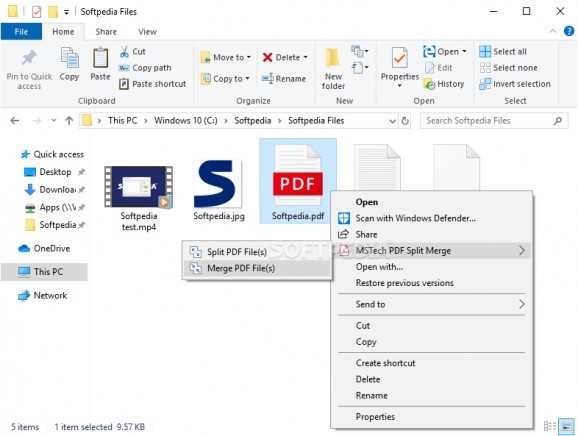Choose Split PDF File(s) in submenu
The height and width of the screenshot is (436, 578).
[257, 252]
